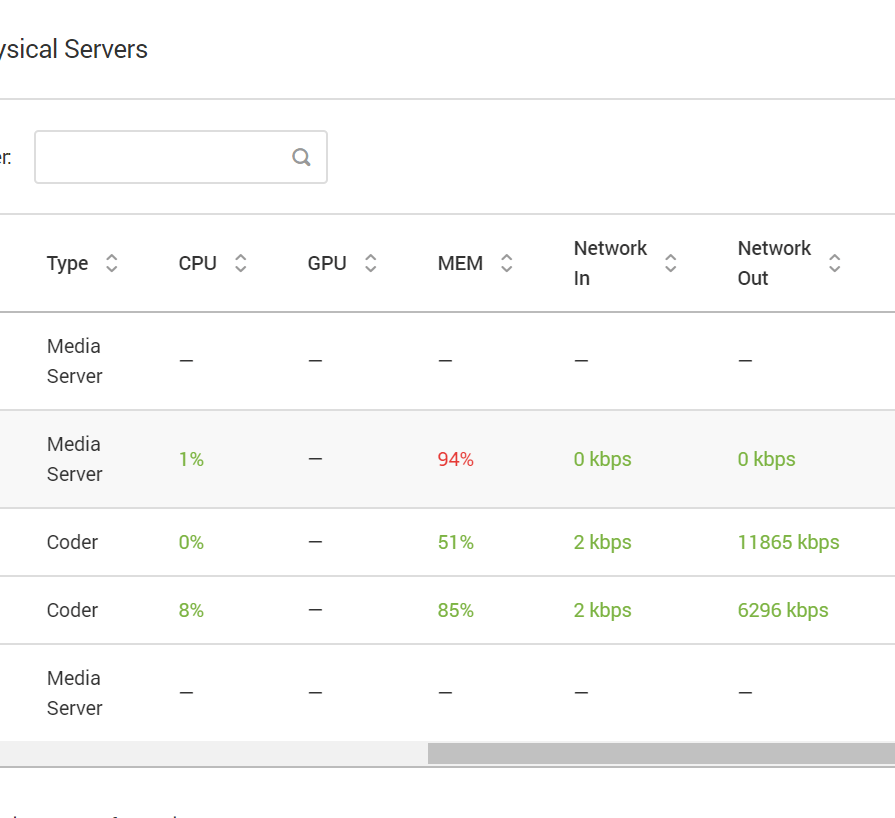Click the sort arrows next to MEM

point(507,263)
